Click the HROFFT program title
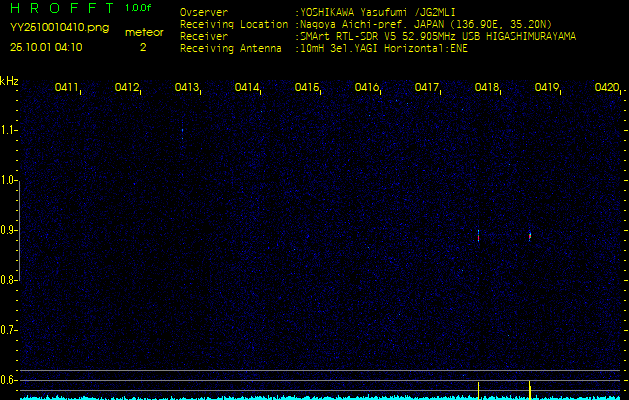 click(x=64, y=8)
